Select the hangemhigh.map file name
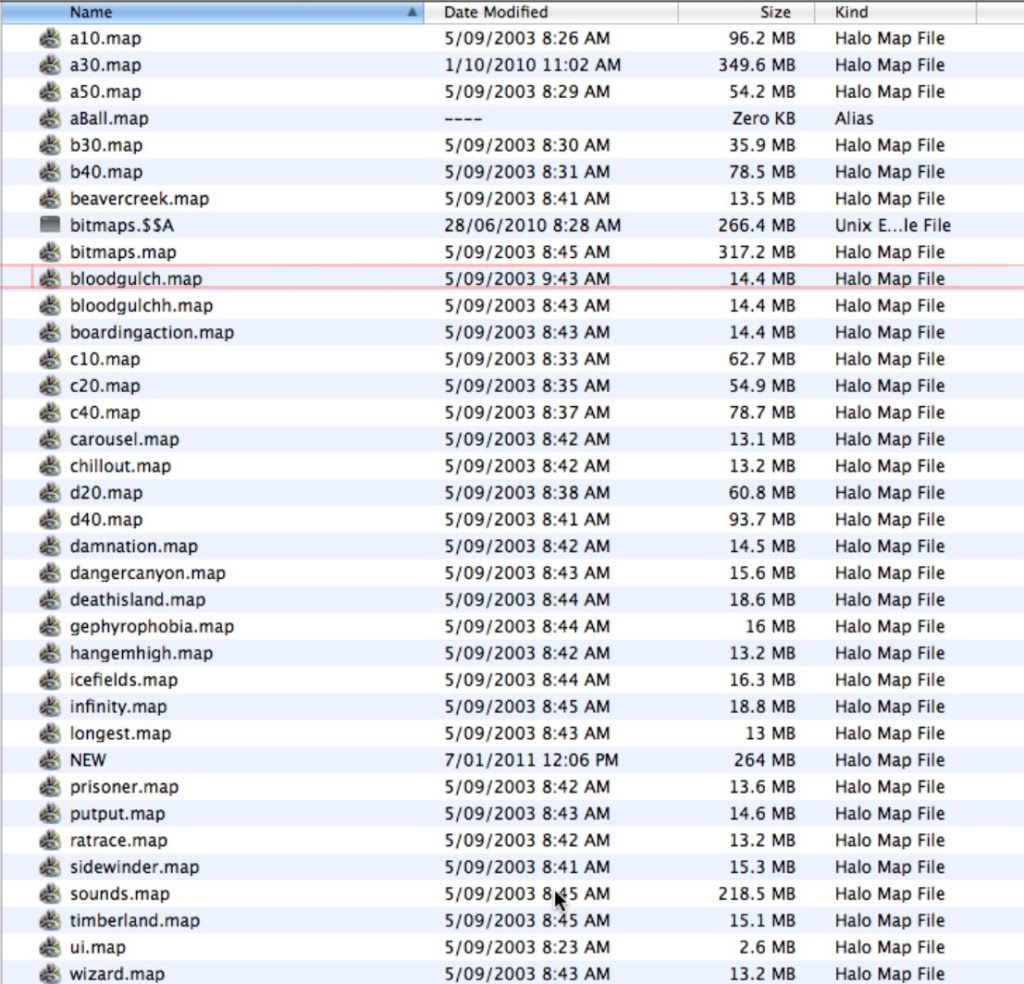The image size is (1024, 984). click(x=141, y=654)
